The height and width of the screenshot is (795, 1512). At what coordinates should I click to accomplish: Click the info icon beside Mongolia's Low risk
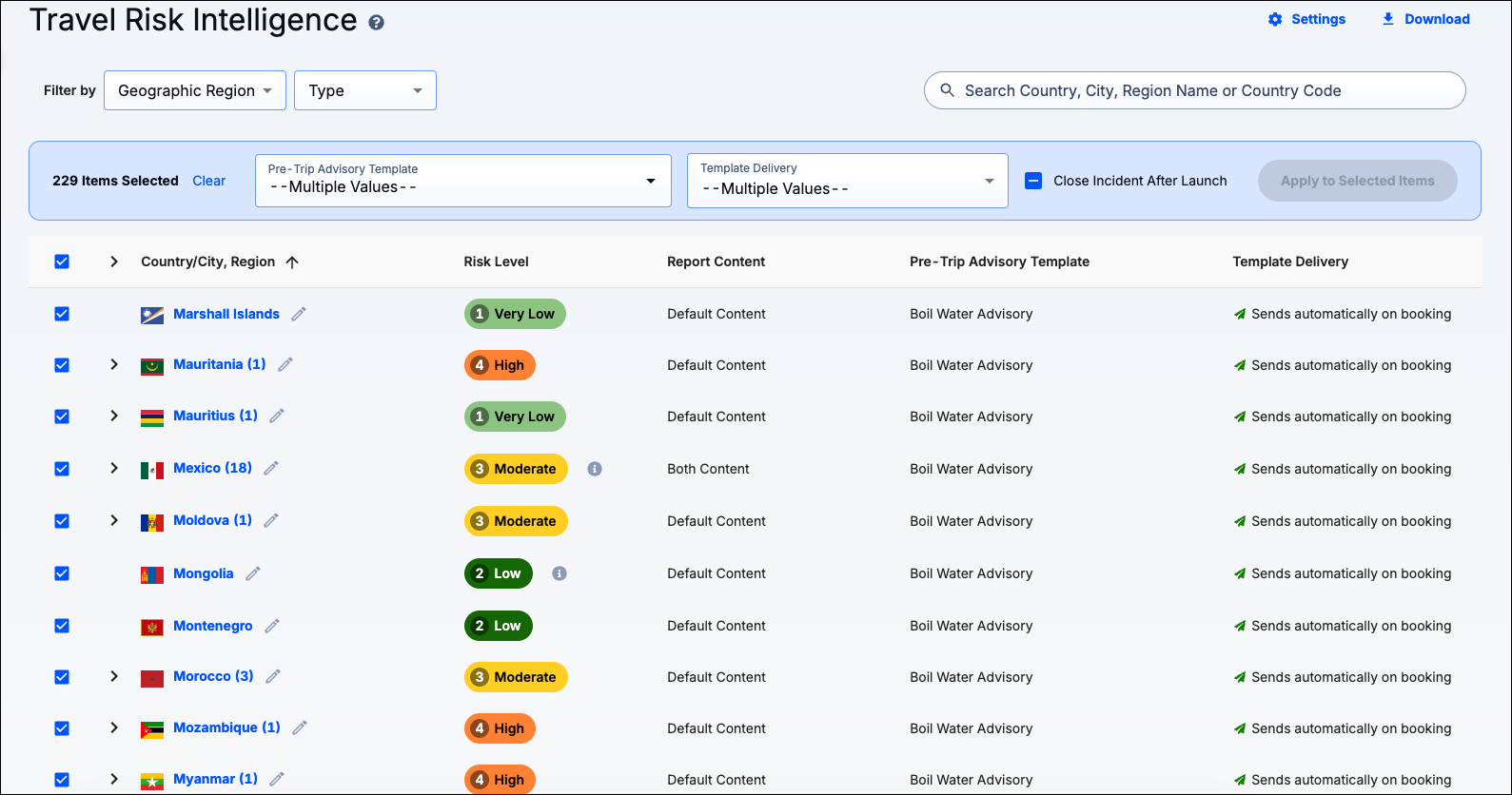click(x=560, y=573)
